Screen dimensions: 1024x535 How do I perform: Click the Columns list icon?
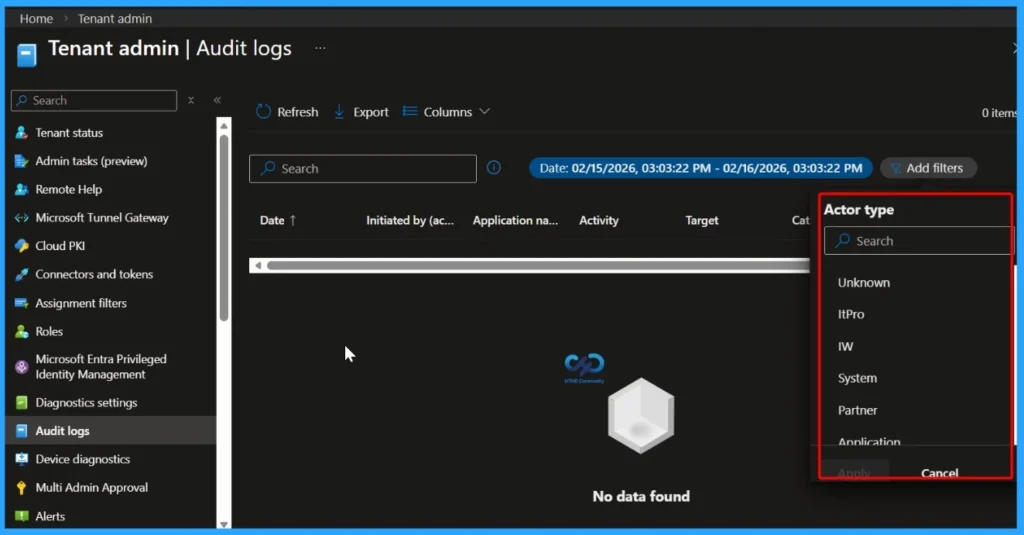click(x=409, y=111)
